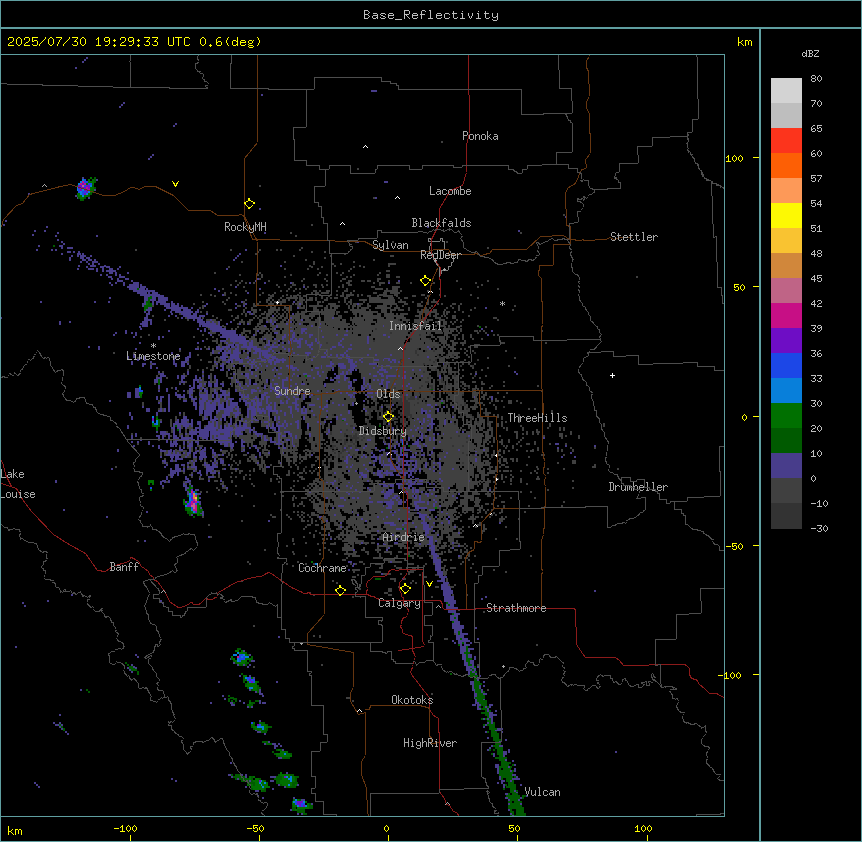Click the dBZ legend heading
Image resolution: width=862 pixels, height=842 pixels.
point(810,54)
